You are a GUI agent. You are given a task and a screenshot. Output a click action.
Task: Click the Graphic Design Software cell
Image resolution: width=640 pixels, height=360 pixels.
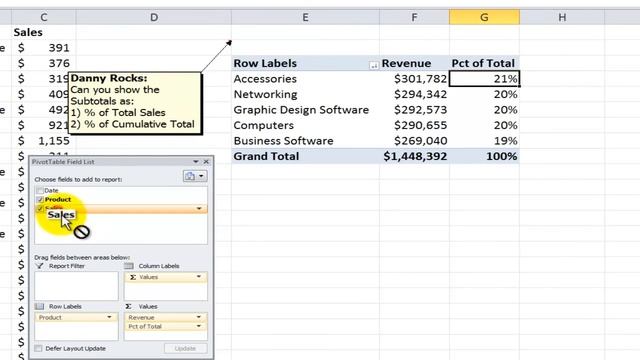(305, 110)
